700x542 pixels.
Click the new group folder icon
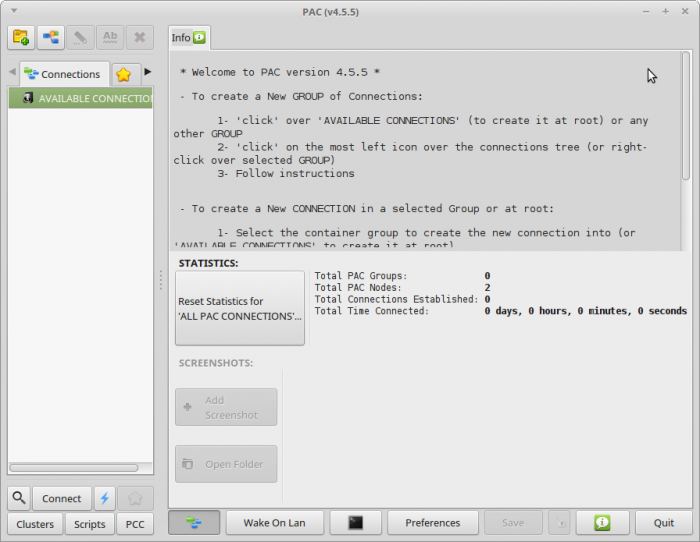21,37
